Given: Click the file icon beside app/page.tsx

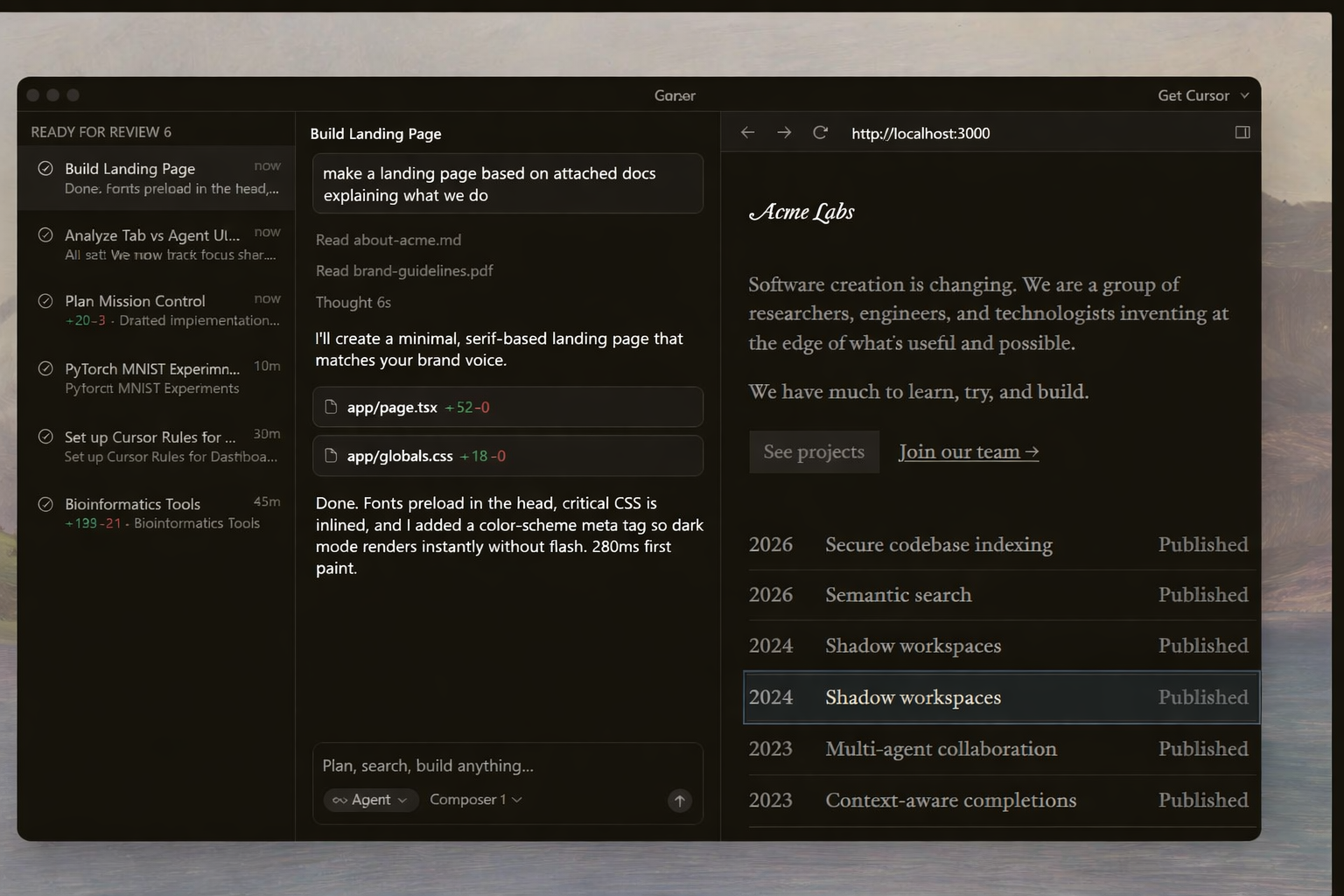Looking at the screenshot, I should coord(331,407).
